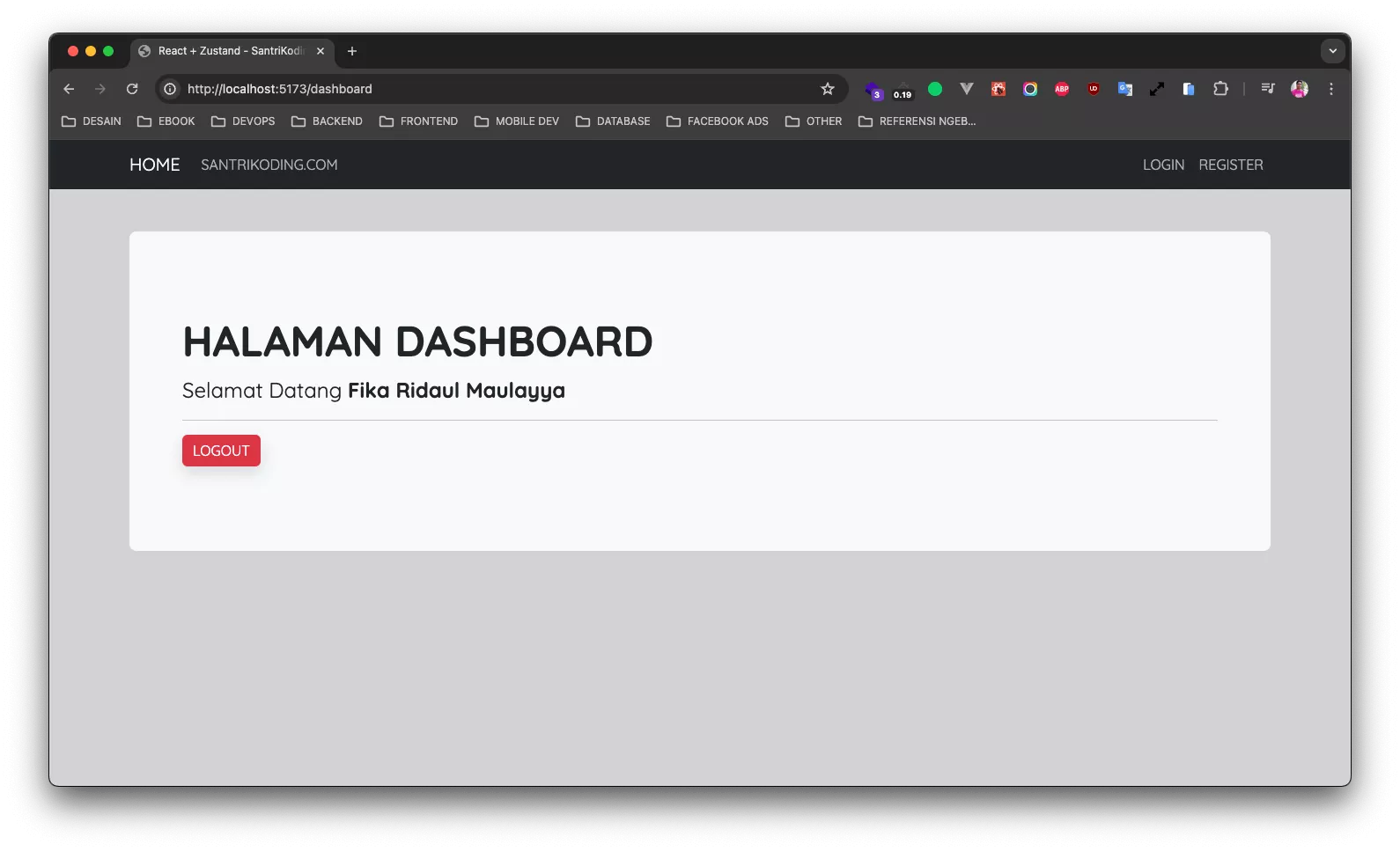Bookmark this page with the star icon
This screenshot has width=1400, height=851.
[x=828, y=89]
